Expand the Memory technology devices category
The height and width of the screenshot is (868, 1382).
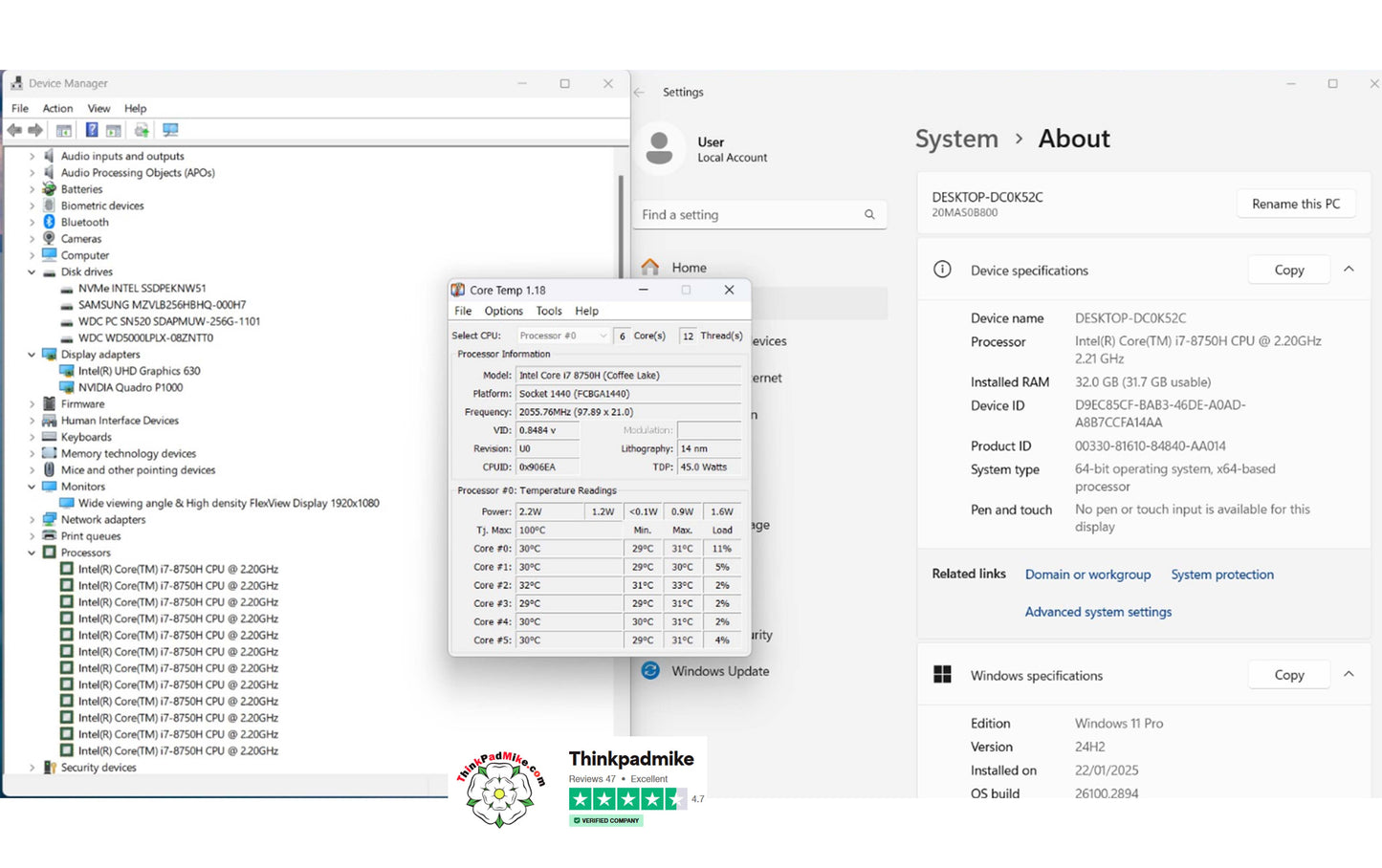tap(33, 453)
